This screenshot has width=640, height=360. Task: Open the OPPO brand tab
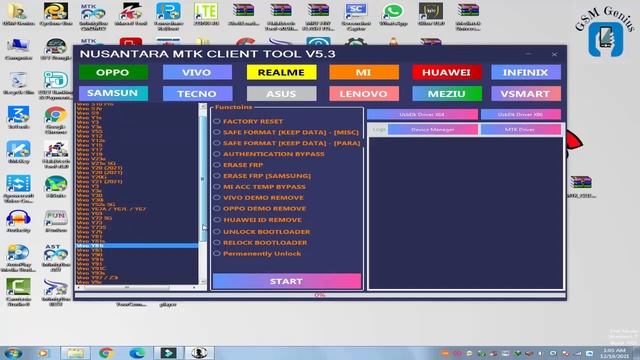click(x=113, y=72)
